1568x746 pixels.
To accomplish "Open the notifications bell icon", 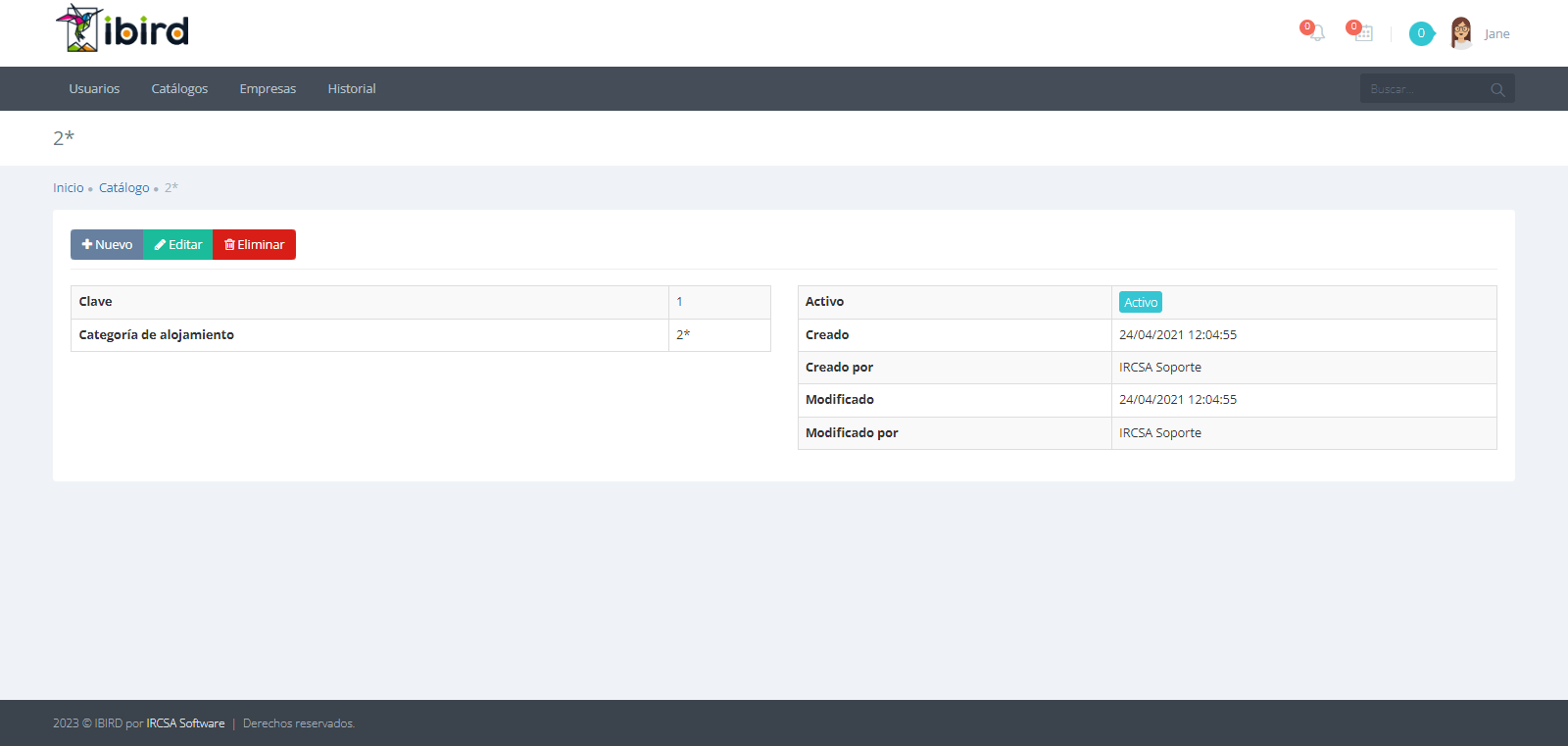I will [x=1316, y=32].
